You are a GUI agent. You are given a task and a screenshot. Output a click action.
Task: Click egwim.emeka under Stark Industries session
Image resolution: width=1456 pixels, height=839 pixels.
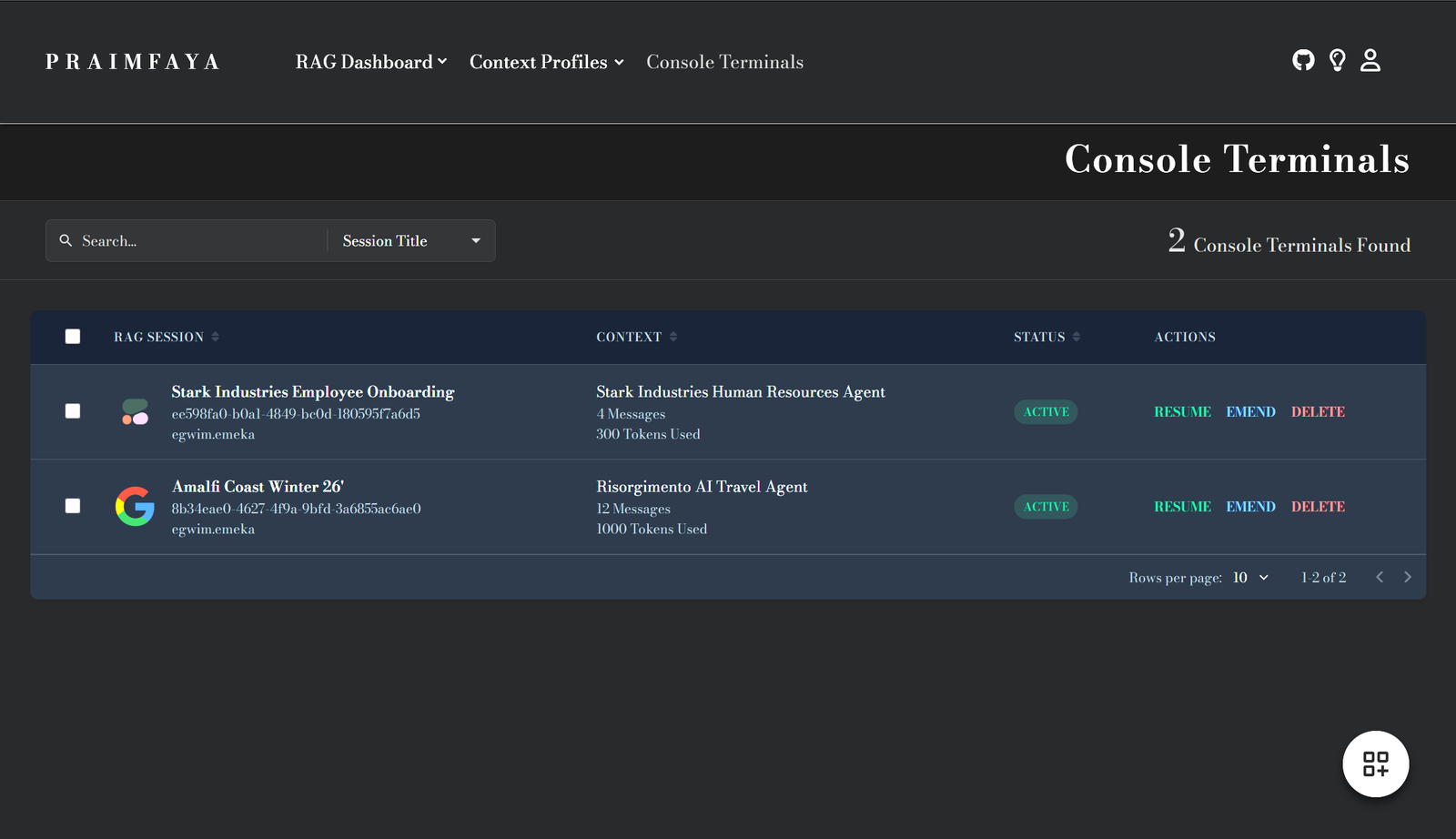coord(213,435)
